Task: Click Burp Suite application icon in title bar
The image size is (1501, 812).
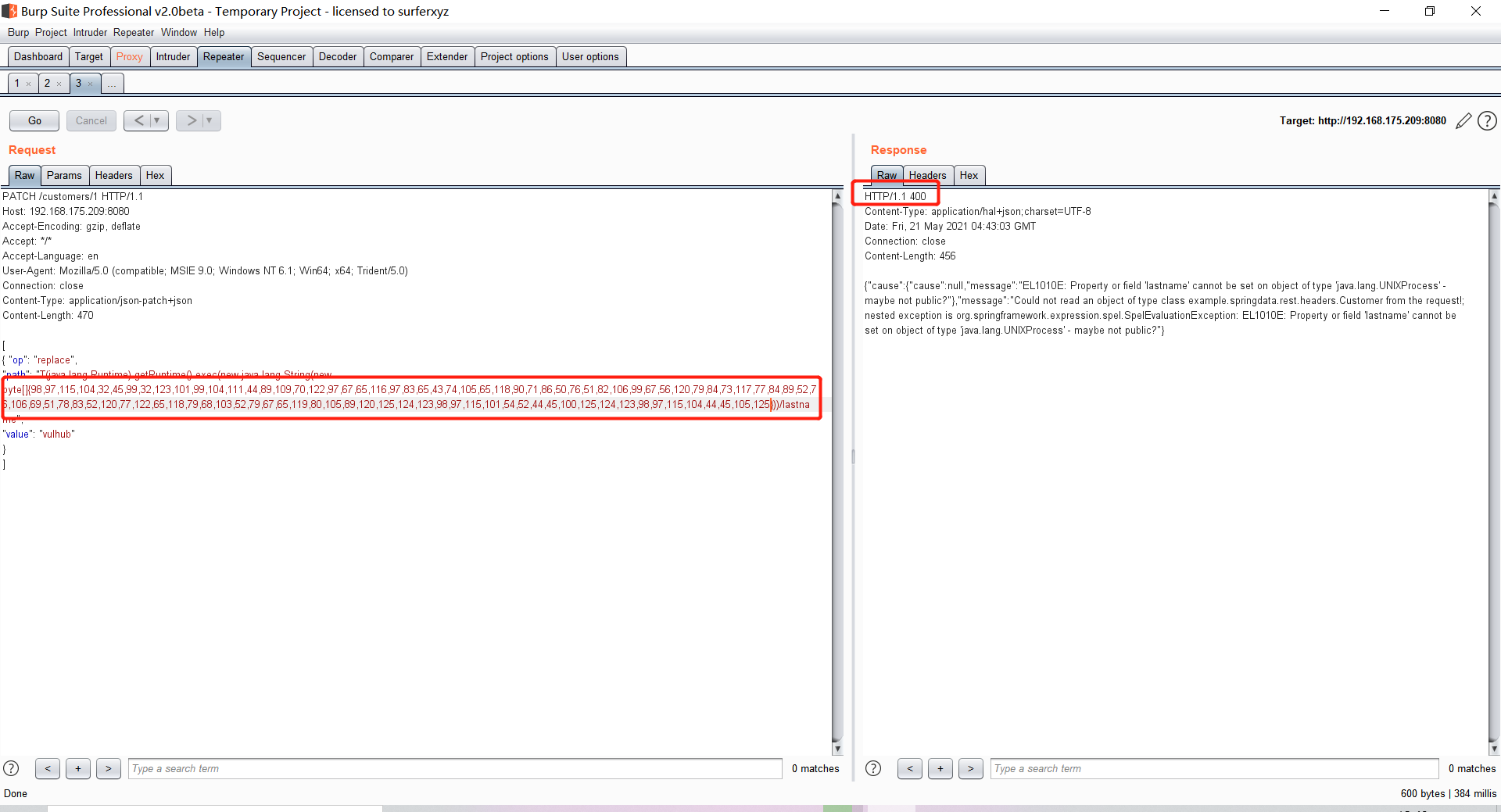Action: (9, 11)
